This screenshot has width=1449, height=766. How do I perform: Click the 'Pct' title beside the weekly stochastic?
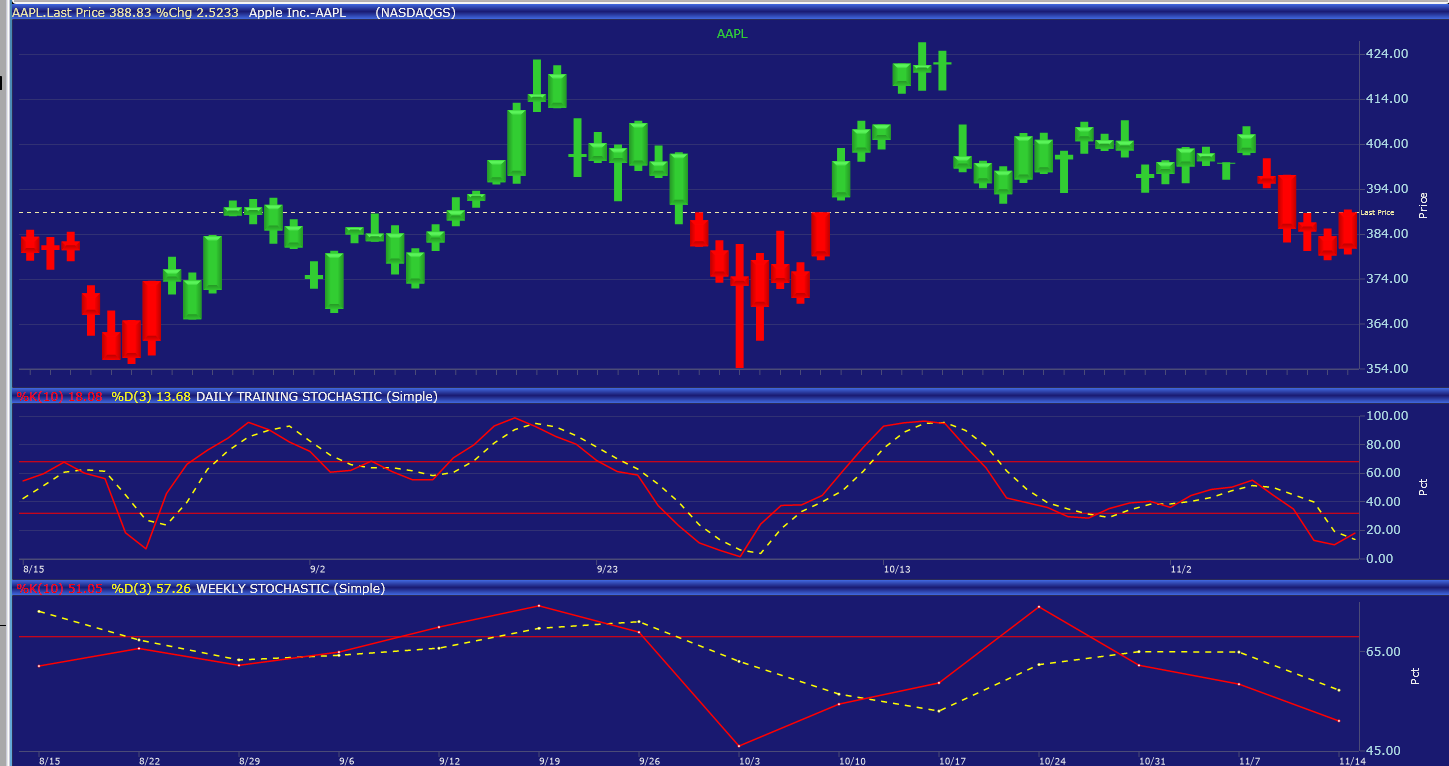pos(1415,676)
